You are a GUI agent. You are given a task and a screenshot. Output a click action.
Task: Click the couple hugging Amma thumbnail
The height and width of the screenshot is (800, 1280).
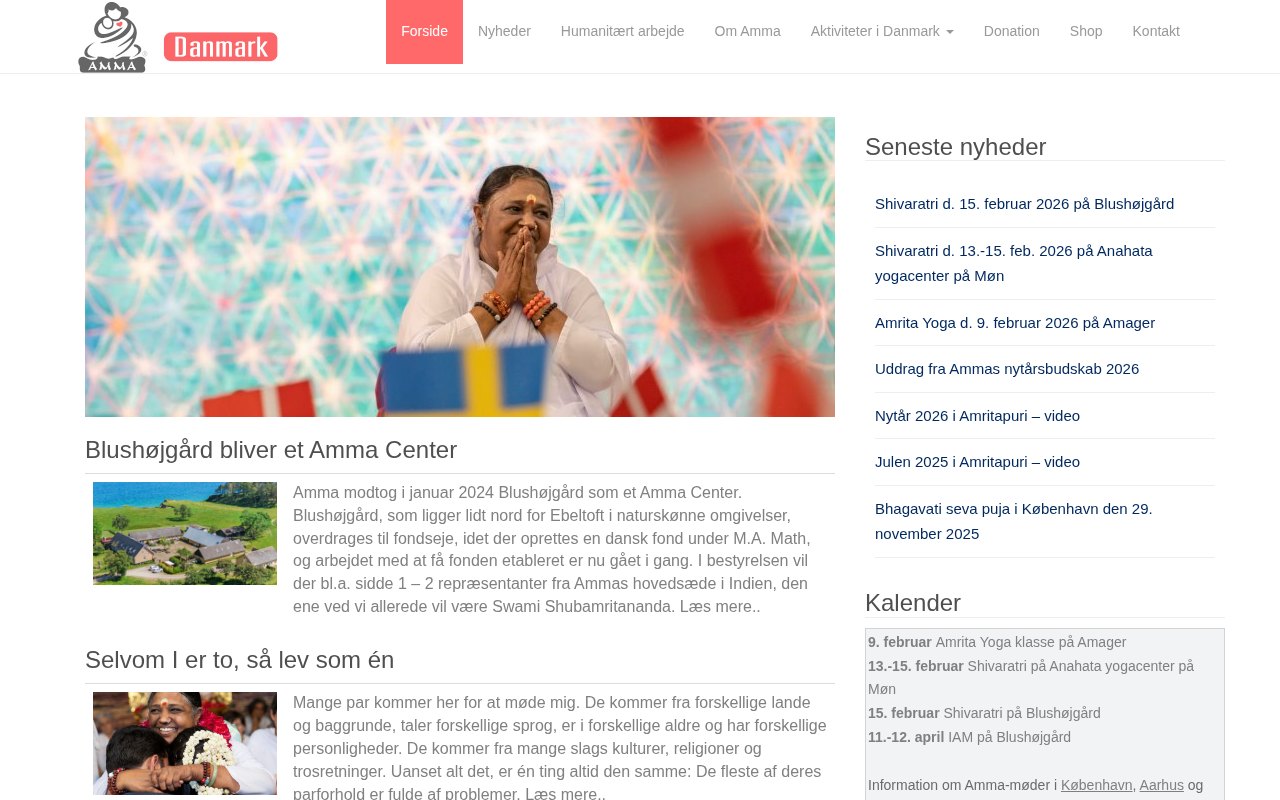click(x=185, y=743)
